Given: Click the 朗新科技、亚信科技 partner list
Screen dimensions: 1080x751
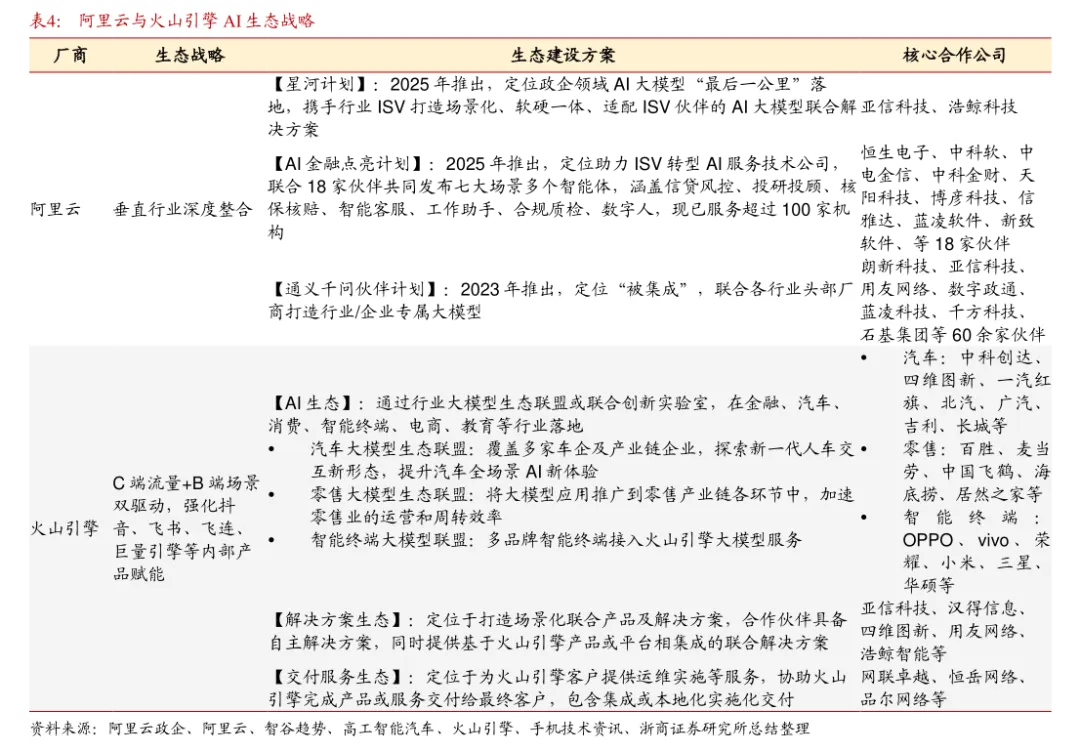Looking at the screenshot, I should coord(953,300).
